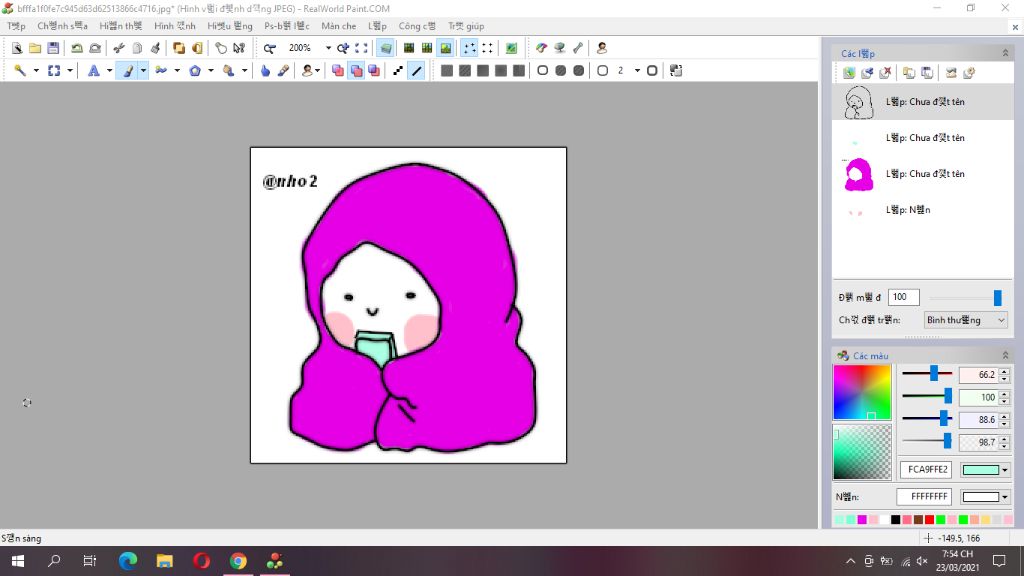
Task: Expand the selection tool options arrow
Action: (x=70, y=71)
